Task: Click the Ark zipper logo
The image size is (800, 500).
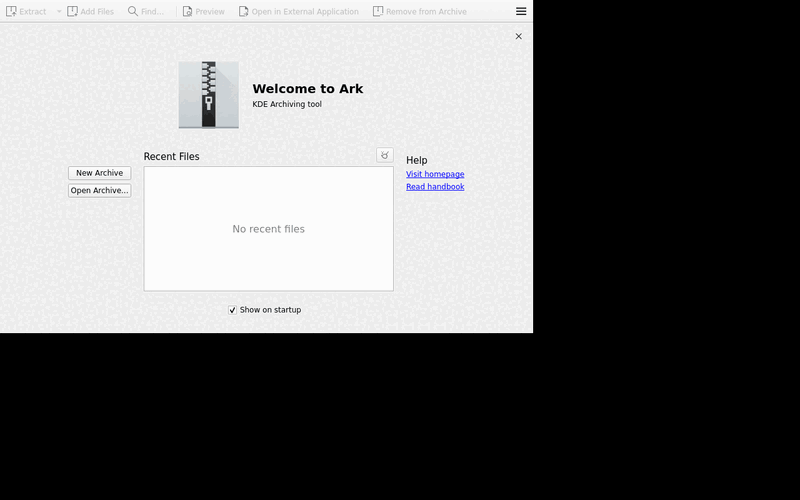Action: point(209,95)
